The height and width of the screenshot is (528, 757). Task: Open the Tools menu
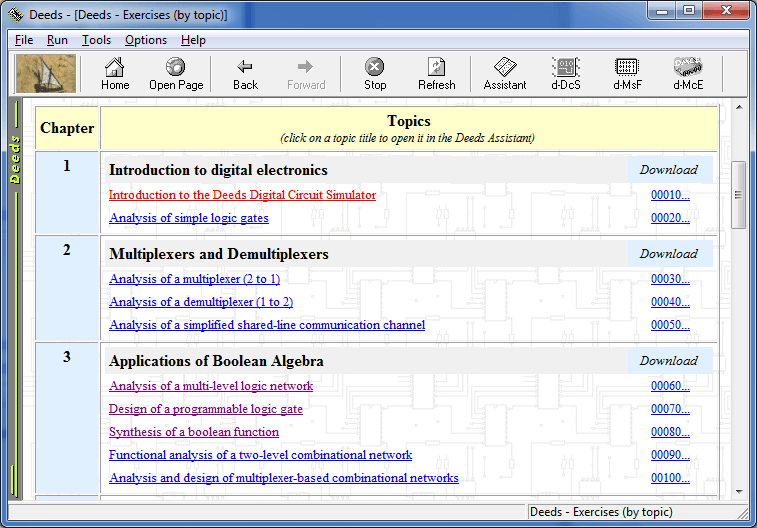point(96,40)
